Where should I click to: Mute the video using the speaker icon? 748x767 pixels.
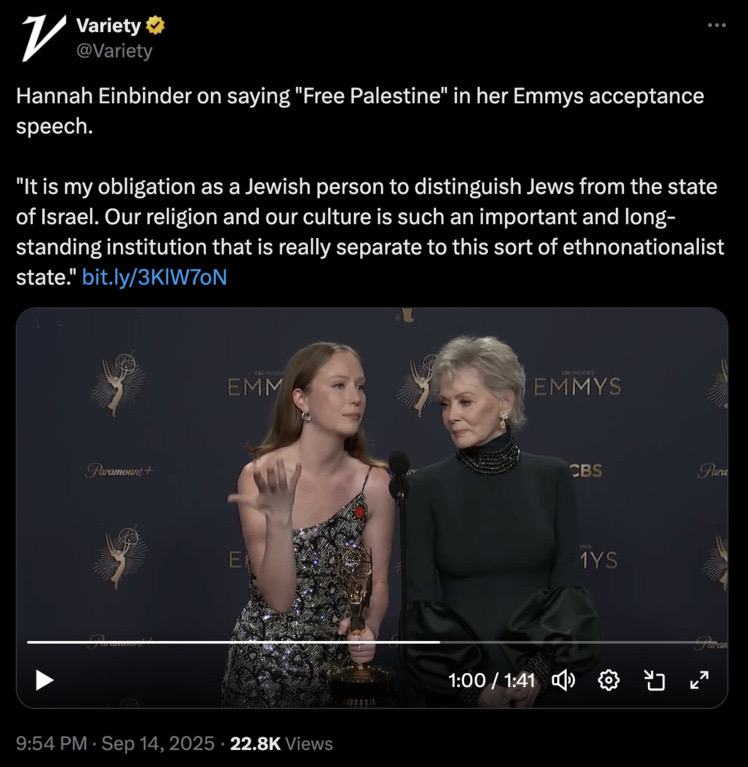point(564,680)
